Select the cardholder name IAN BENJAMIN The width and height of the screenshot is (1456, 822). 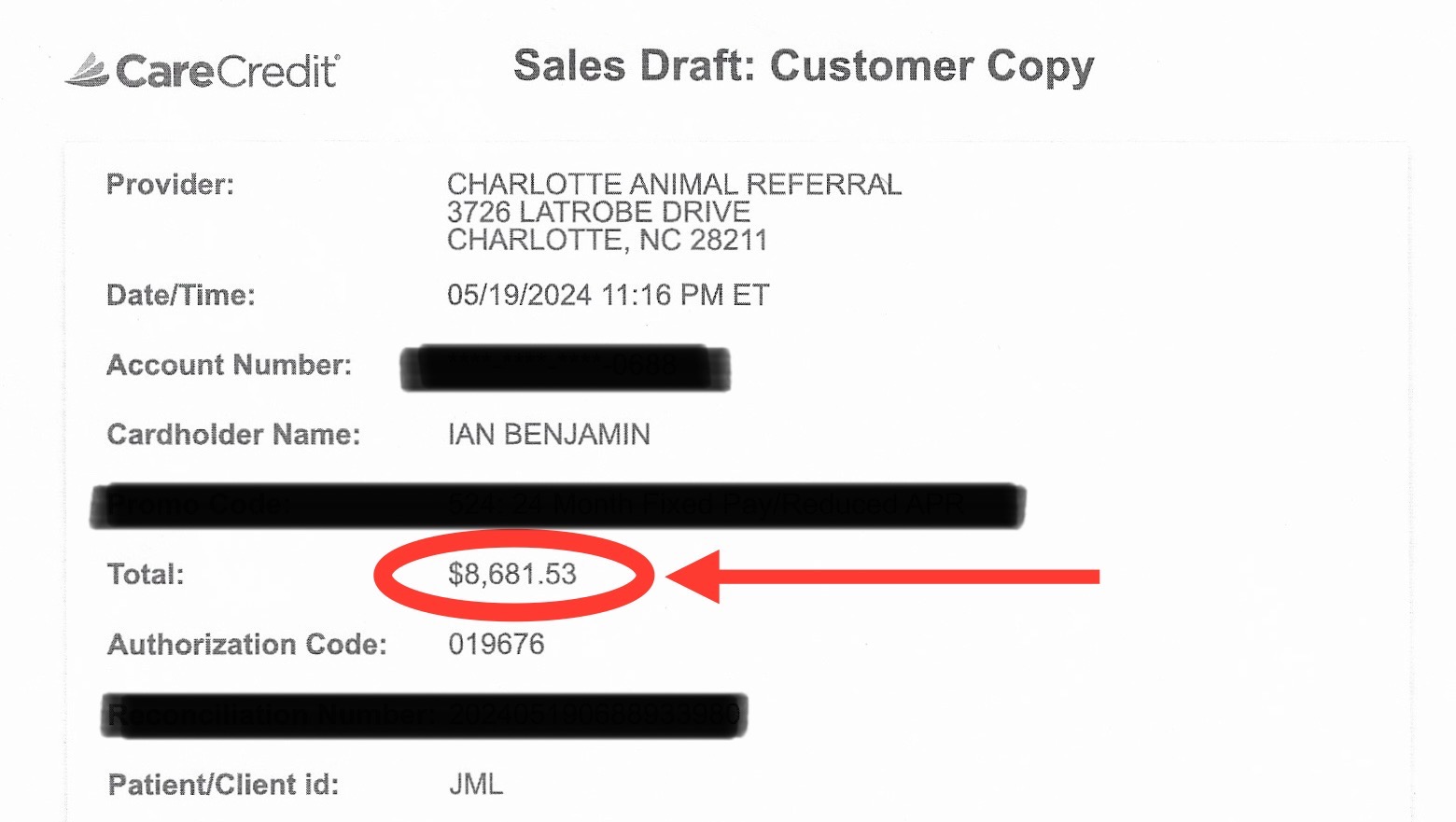click(x=549, y=435)
